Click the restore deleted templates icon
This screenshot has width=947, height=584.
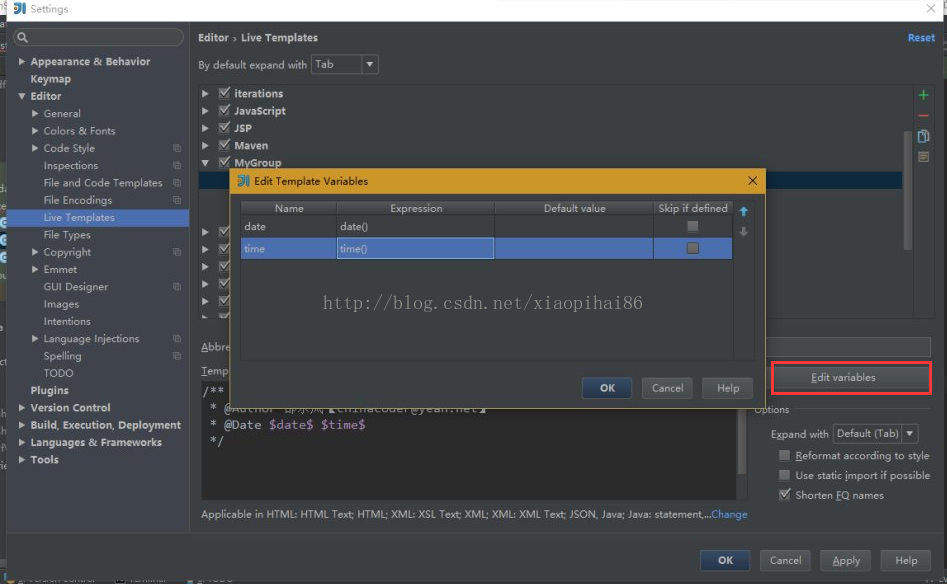click(x=923, y=157)
